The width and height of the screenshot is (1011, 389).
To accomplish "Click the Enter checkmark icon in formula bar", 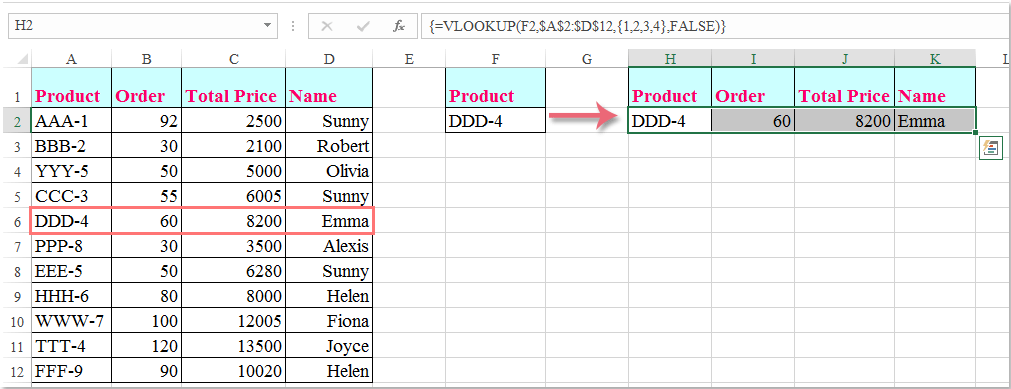I will tap(363, 26).
